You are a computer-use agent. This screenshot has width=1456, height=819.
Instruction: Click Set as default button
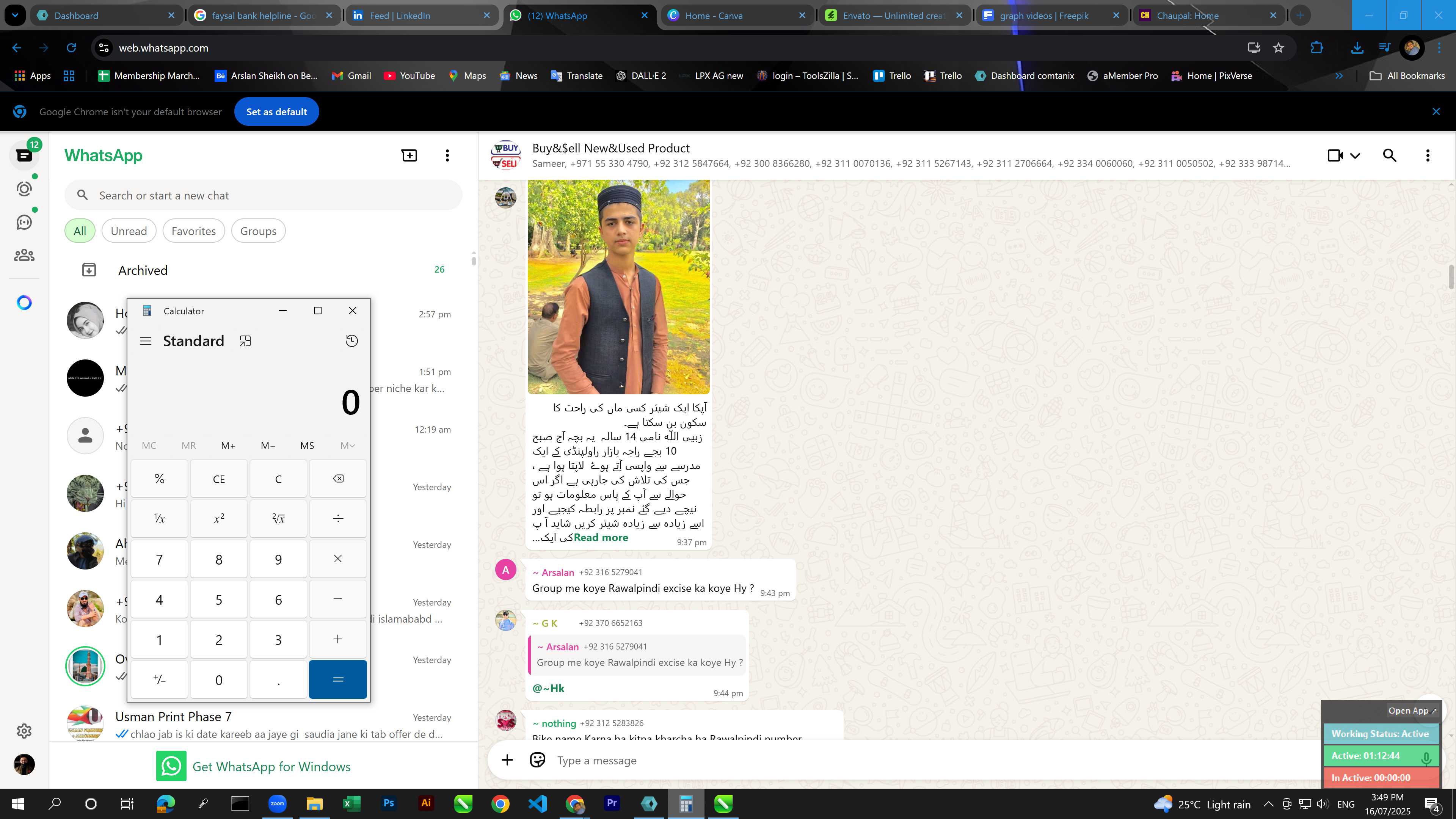[x=276, y=112]
